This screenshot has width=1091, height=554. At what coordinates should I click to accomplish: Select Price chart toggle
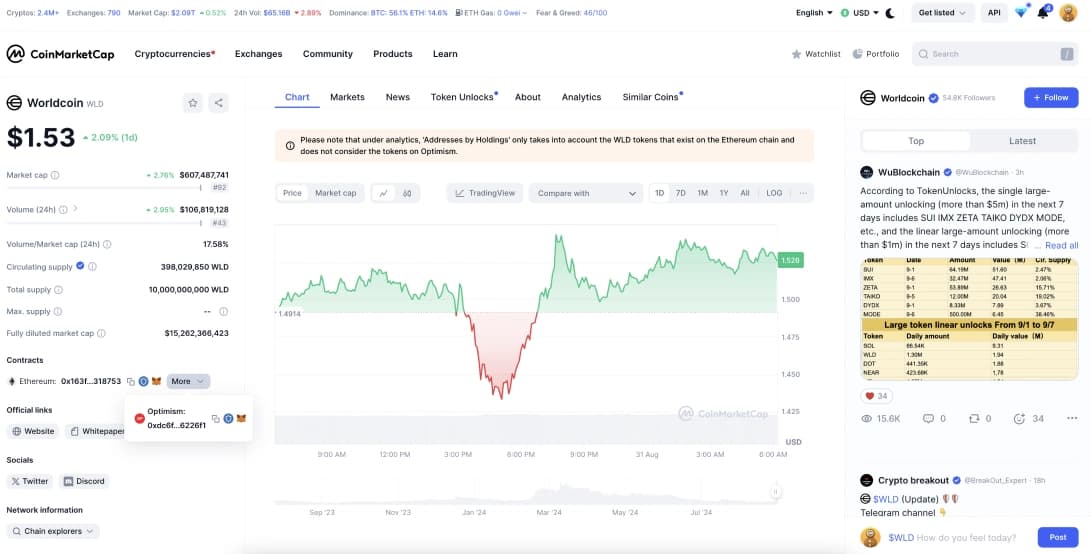pos(292,193)
